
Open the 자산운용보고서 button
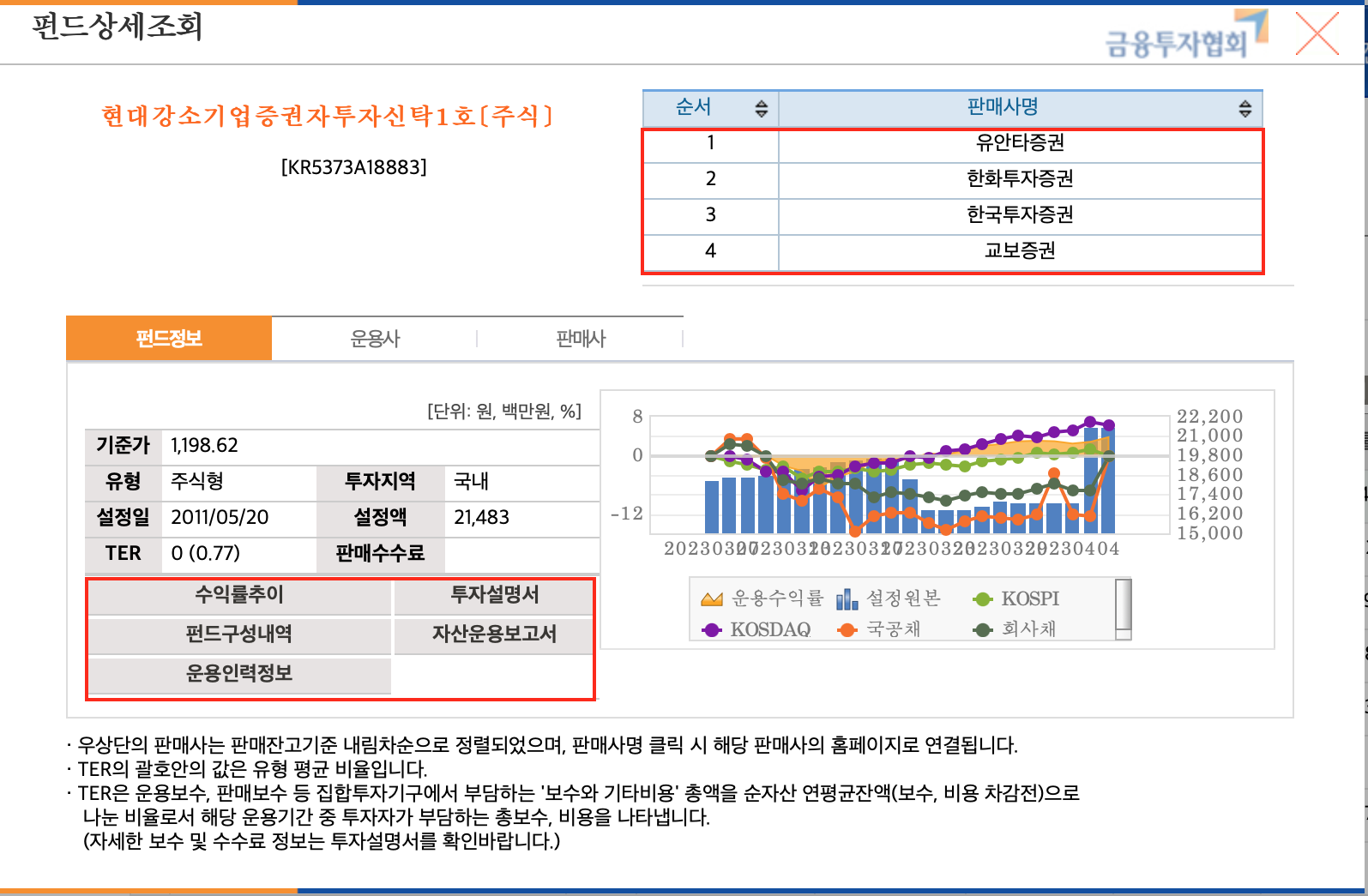click(x=494, y=634)
